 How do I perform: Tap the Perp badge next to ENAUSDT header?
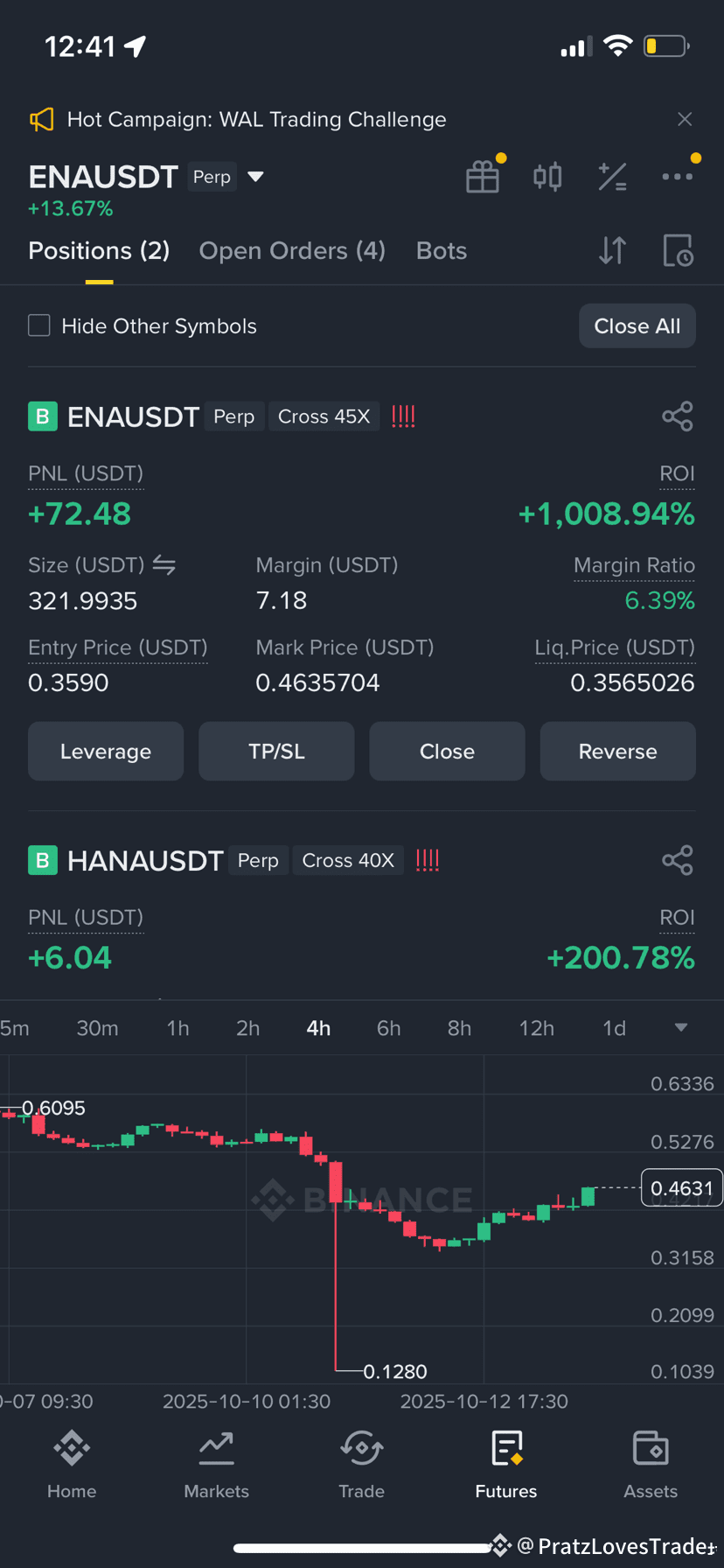click(x=212, y=177)
